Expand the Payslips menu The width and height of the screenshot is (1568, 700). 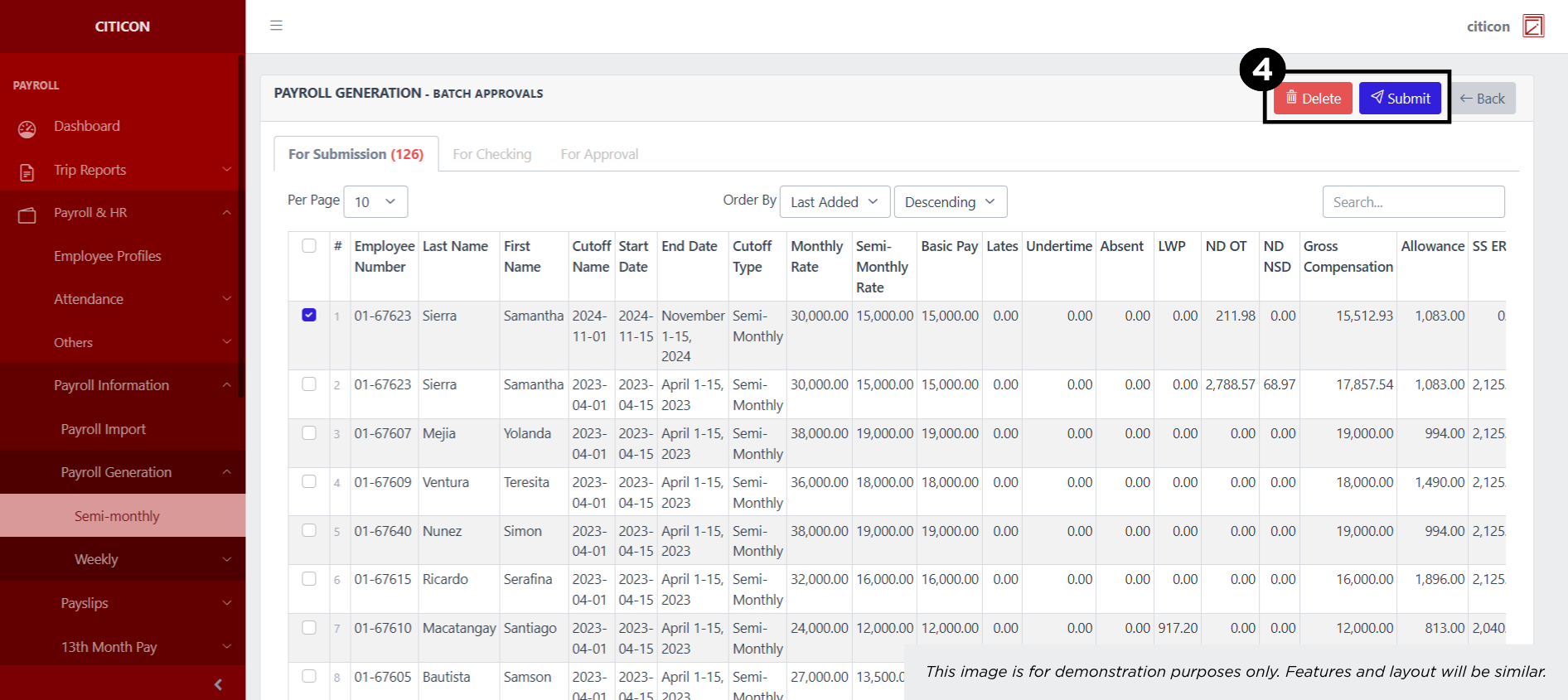click(x=227, y=602)
